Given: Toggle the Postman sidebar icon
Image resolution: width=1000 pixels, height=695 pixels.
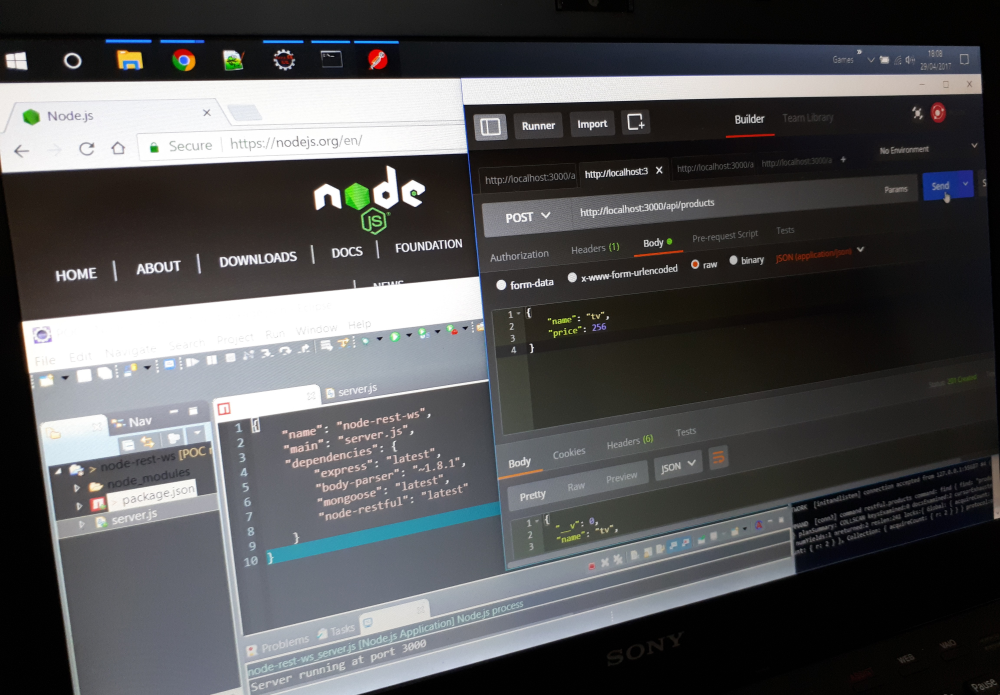Looking at the screenshot, I should (490, 126).
